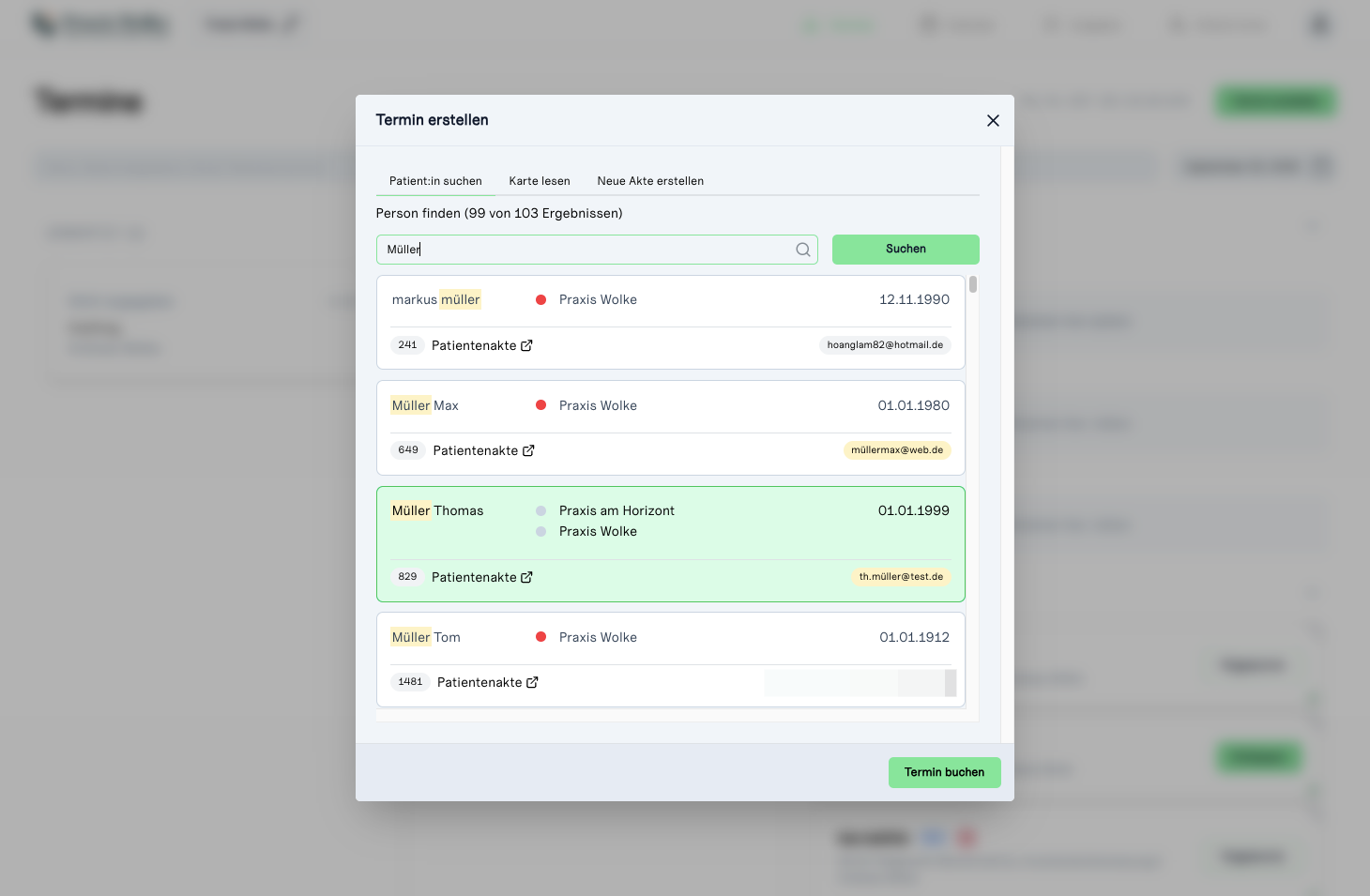Close the Termin erstellen dialog
The width and height of the screenshot is (1370, 896).
pyautogui.click(x=993, y=120)
